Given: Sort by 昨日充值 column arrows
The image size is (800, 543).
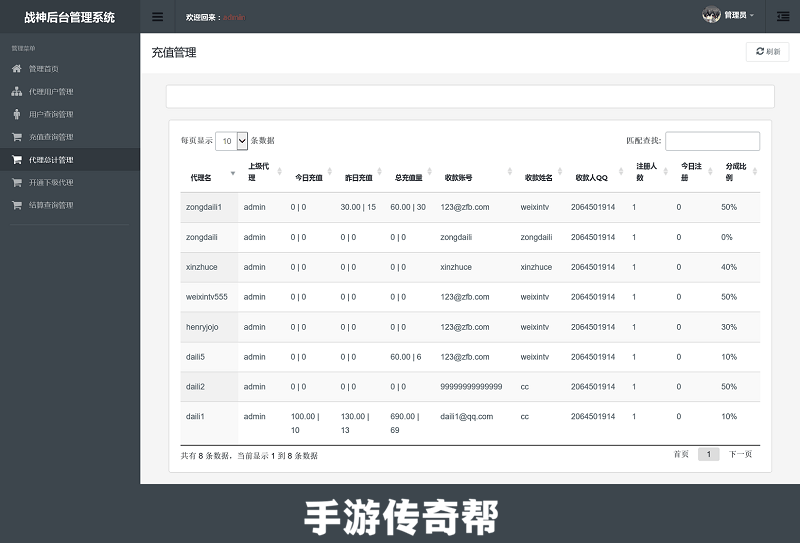Looking at the screenshot, I should click(x=379, y=171).
